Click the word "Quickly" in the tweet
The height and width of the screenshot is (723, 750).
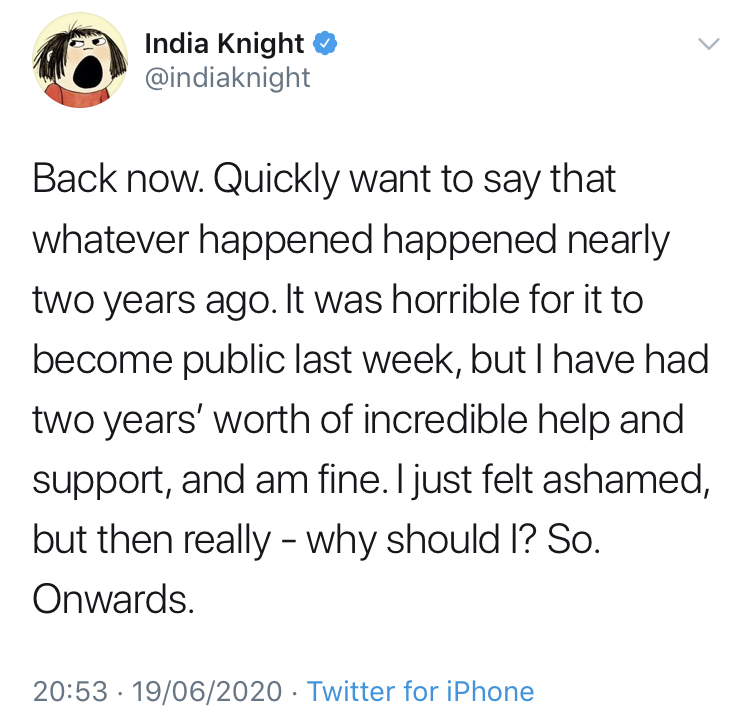tap(276, 181)
